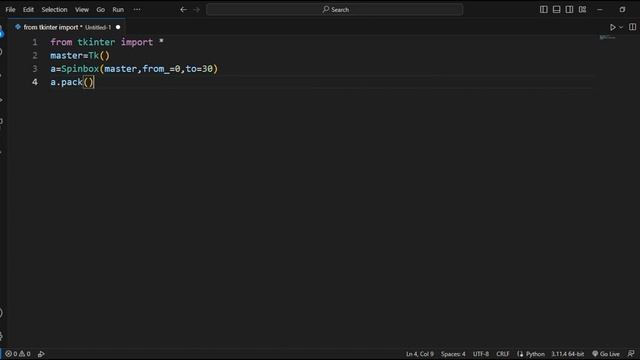The width and height of the screenshot is (640, 360).
Task: Click line number 1 in gutter
Action: (x=35, y=42)
